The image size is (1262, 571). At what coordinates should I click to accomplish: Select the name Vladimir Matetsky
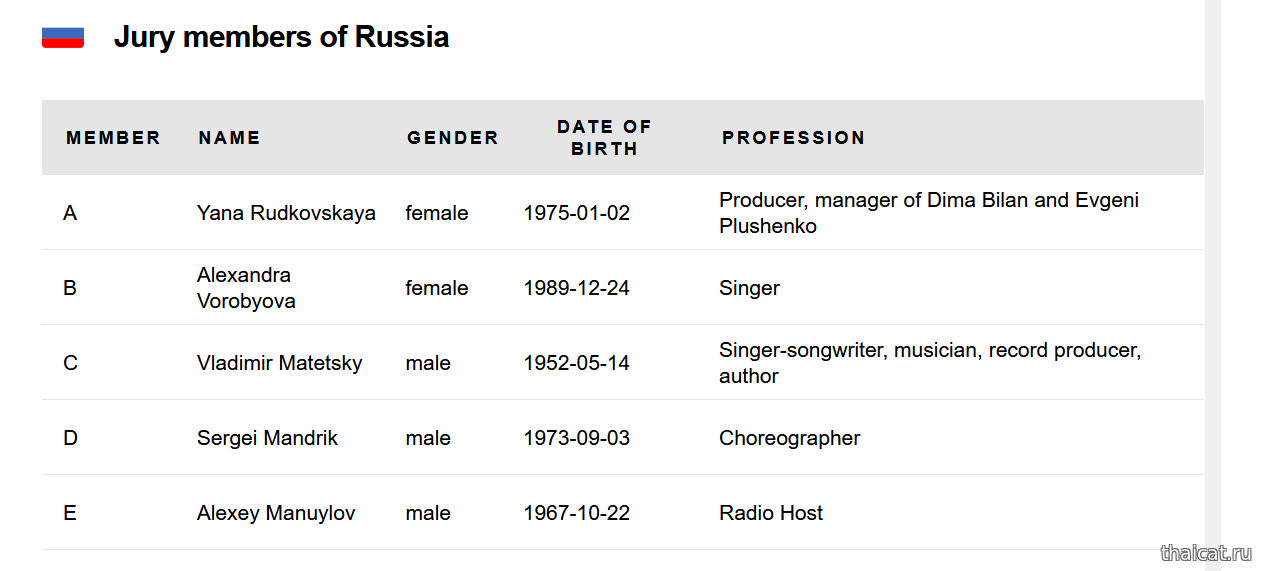tap(279, 363)
